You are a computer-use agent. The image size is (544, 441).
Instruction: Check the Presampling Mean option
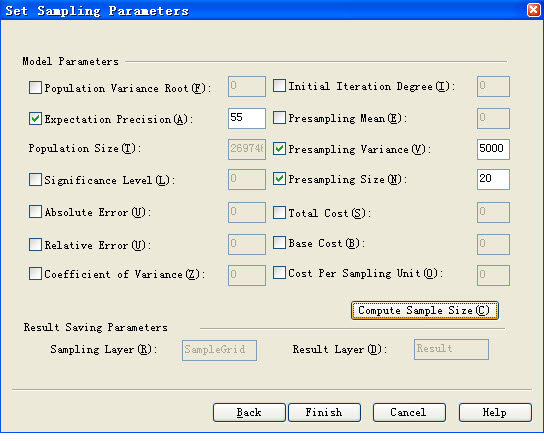pyautogui.click(x=279, y=118)
